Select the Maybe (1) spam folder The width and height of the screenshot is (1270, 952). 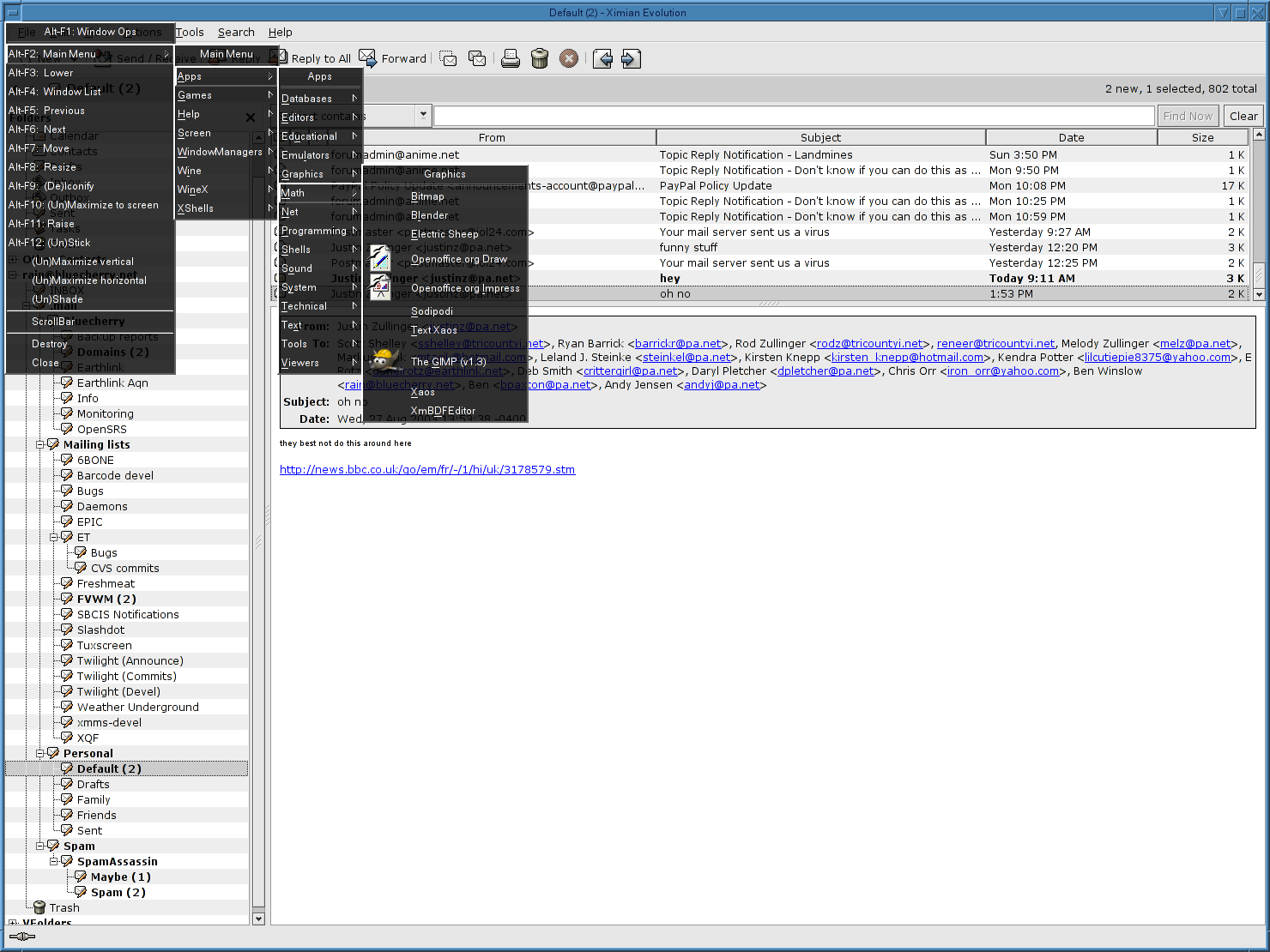[121, 877]
